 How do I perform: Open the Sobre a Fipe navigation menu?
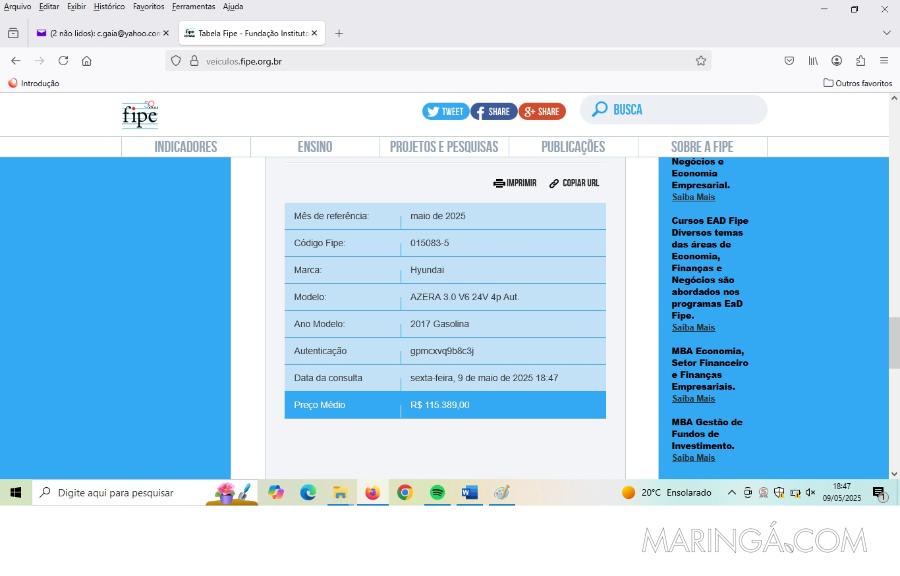(703, 147)
